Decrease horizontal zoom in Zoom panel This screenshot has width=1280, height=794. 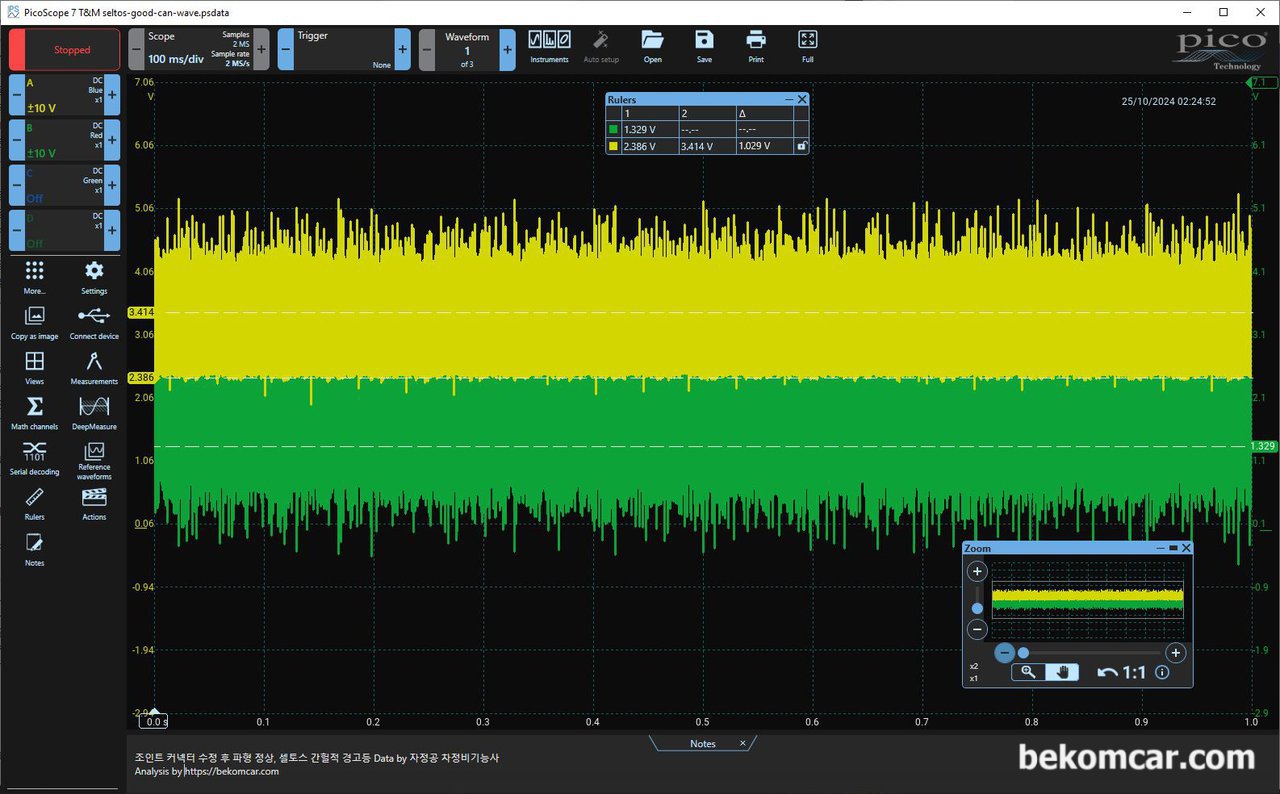(1005, 653)
